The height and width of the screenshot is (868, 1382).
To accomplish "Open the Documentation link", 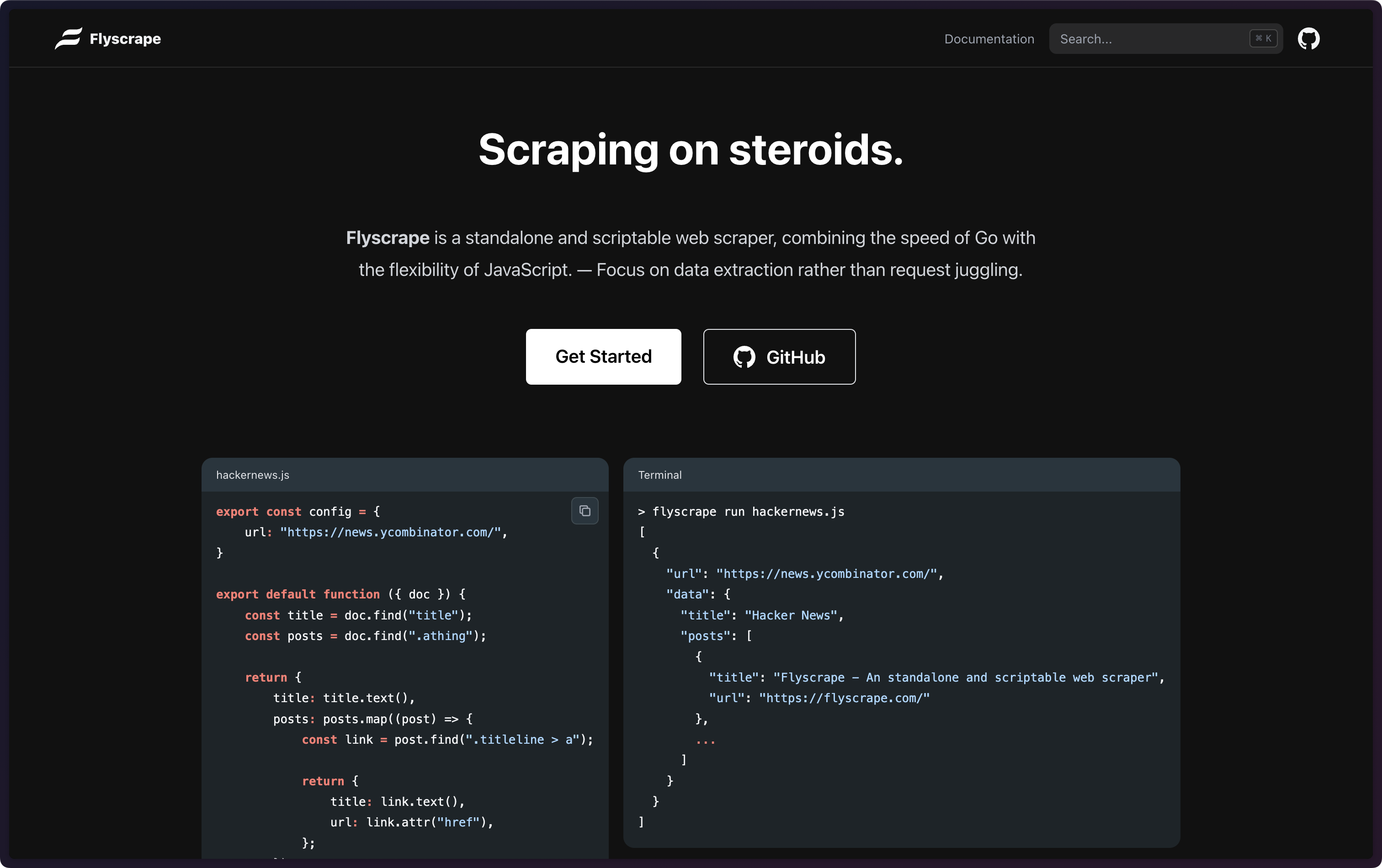I will point(989,39).
